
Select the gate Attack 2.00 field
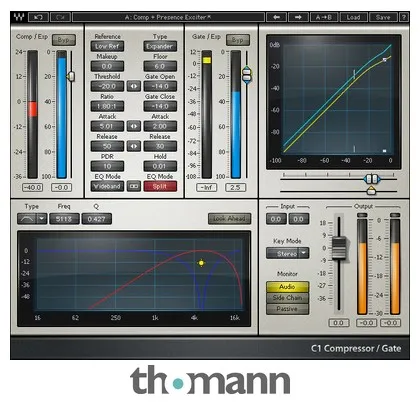(160, 126)
